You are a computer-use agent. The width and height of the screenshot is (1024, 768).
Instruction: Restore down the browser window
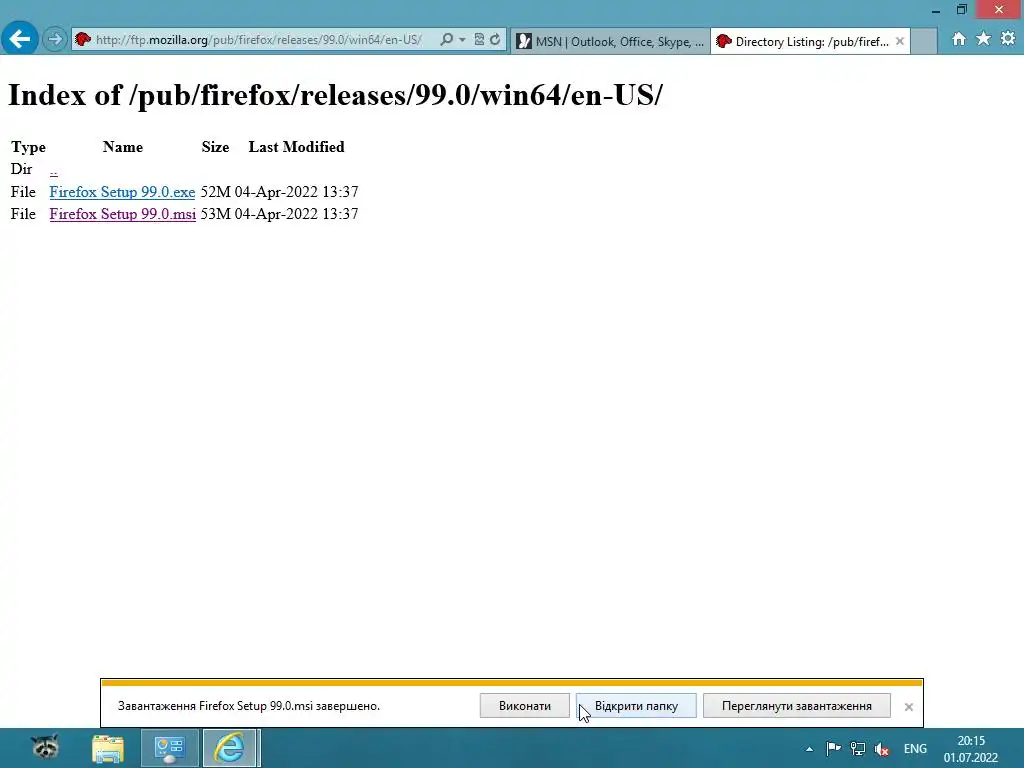(x=961, y=10)
